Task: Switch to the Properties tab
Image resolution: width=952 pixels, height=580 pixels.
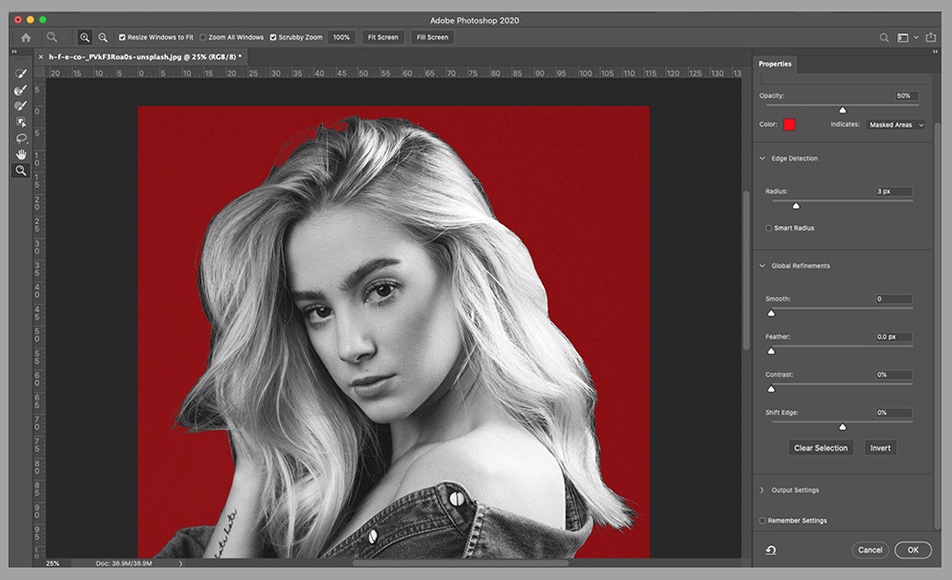Action: (775, 64)
